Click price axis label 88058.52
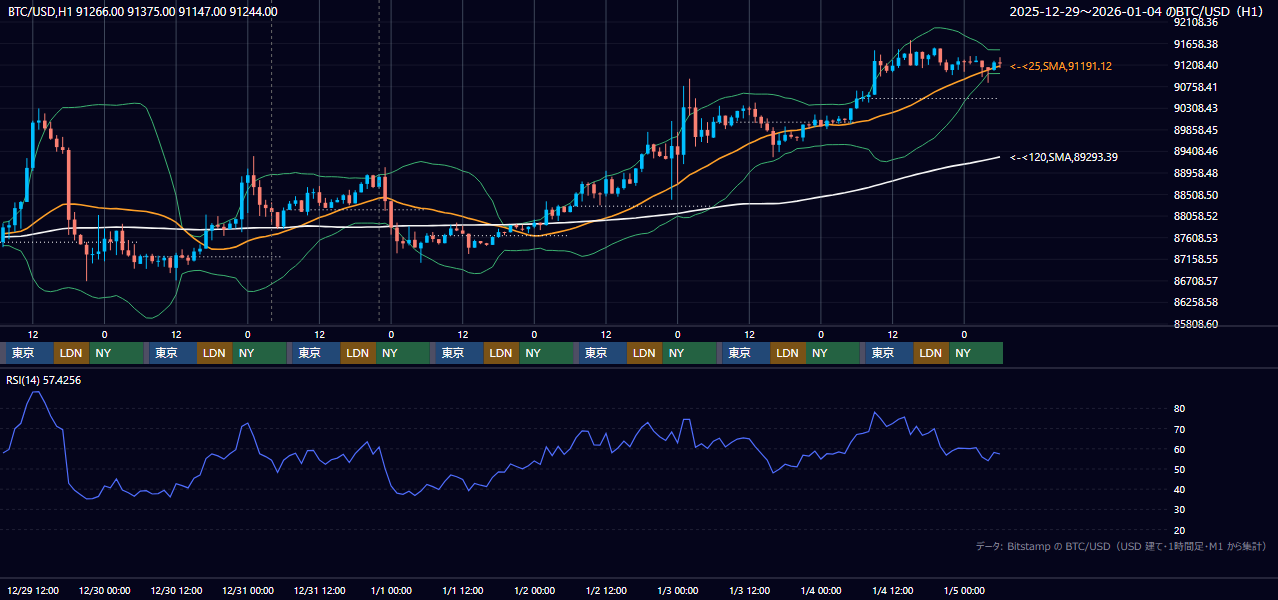This screenshot has height=600, width=1278. point(1195,216)
